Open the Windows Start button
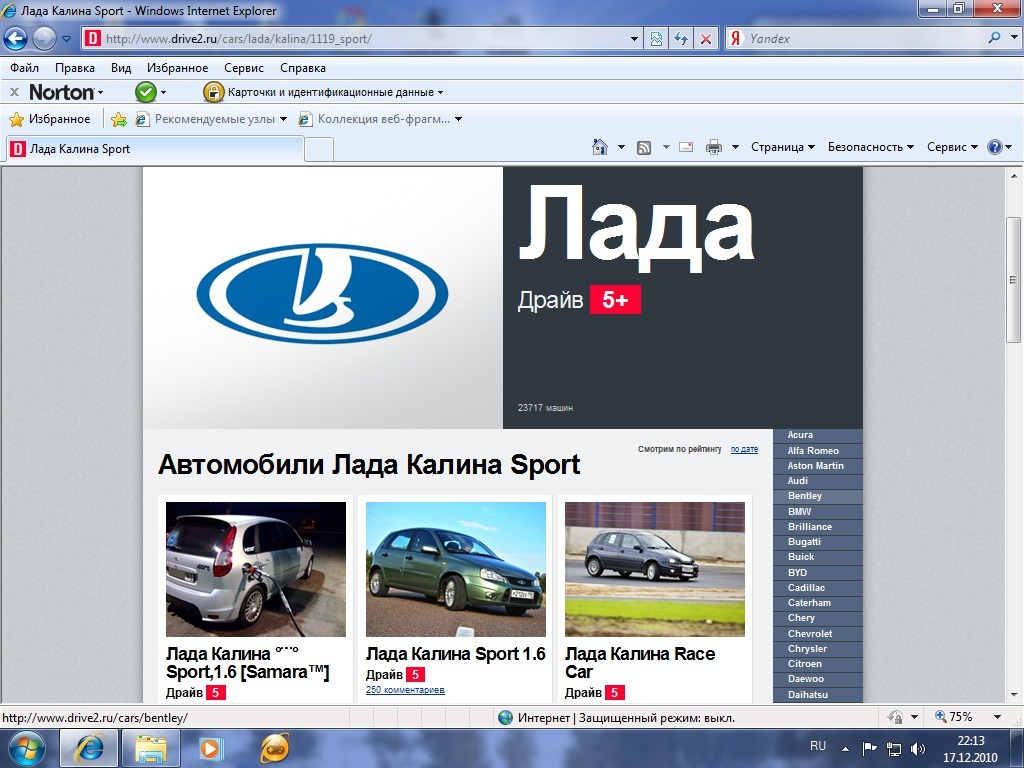This screenshot has width=1024, height=768. click(25, 748)
